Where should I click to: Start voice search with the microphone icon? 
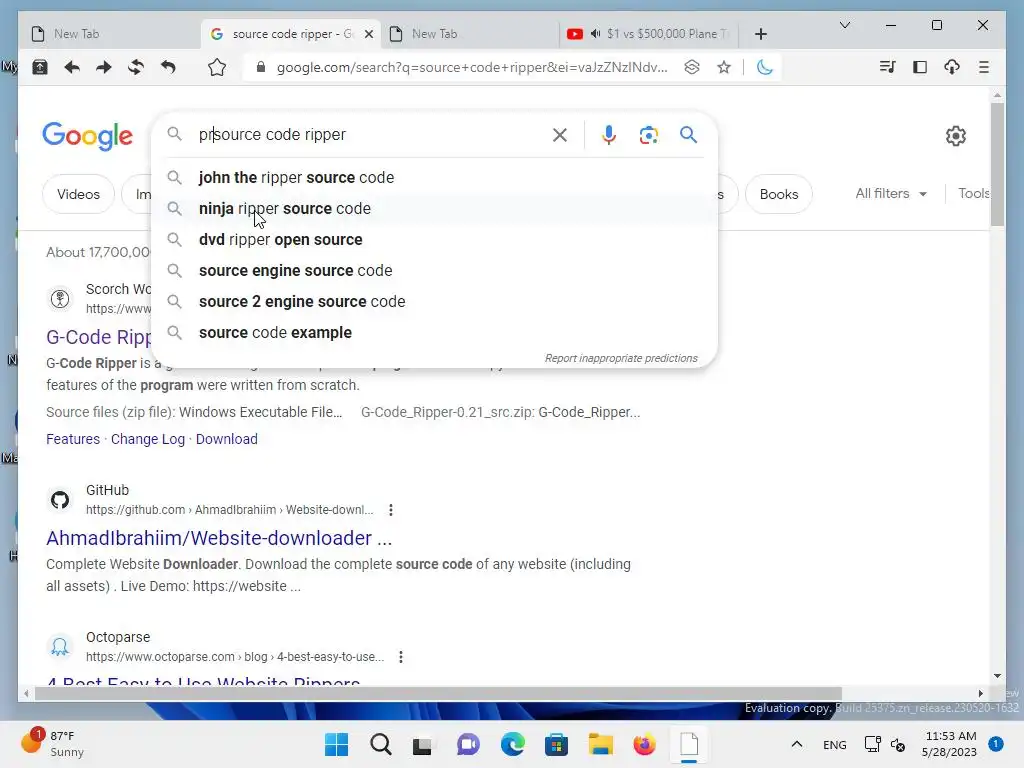click(609, 135)
